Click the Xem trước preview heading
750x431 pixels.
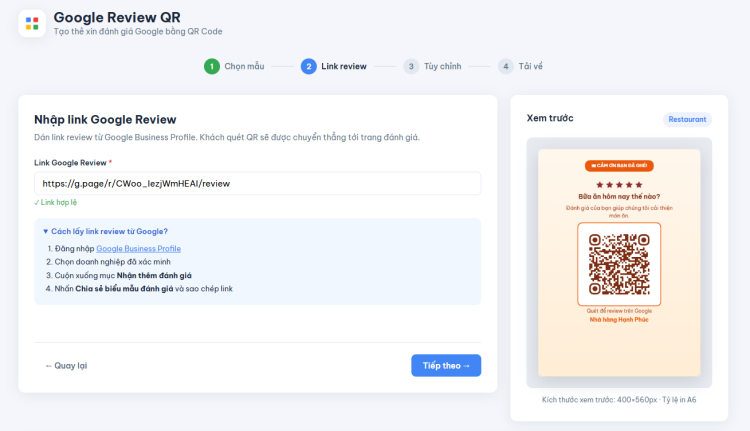tap(550, 118)
